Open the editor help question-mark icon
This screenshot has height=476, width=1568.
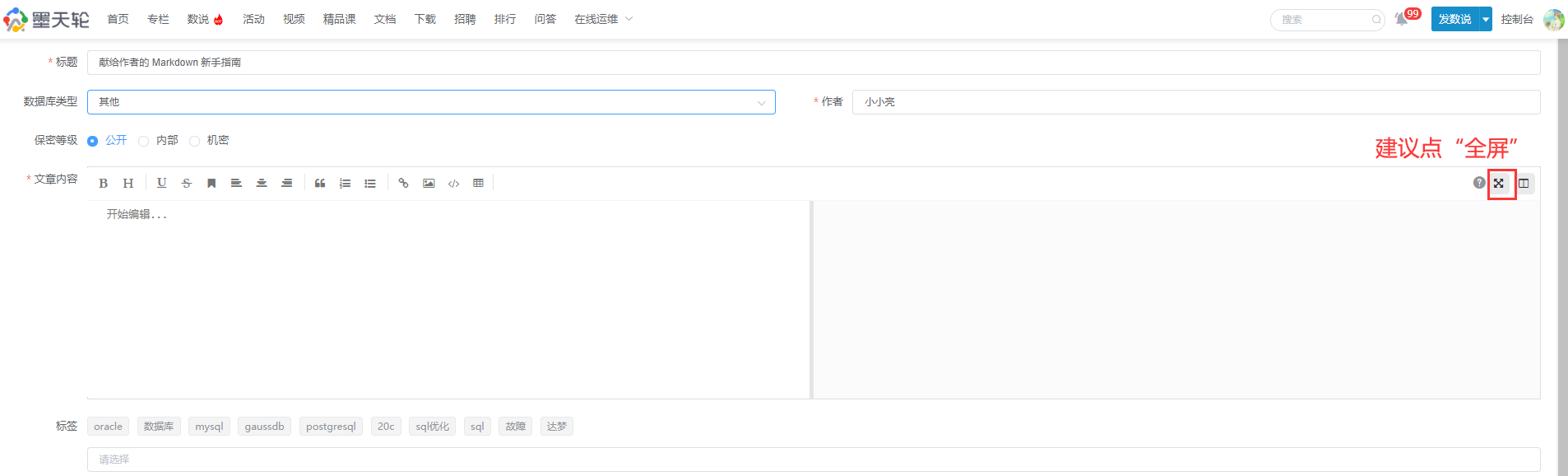pyautogui.click(x=1479, y=183)
